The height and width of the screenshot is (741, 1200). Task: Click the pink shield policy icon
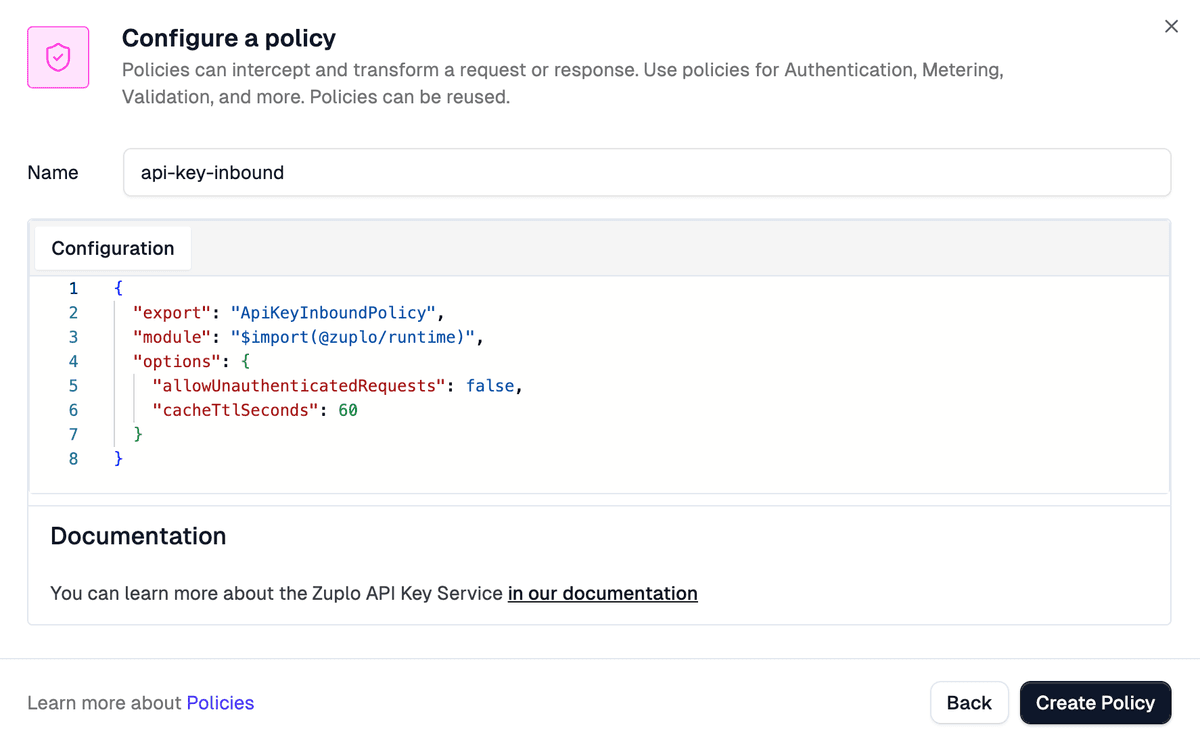[x=57, y=57]
